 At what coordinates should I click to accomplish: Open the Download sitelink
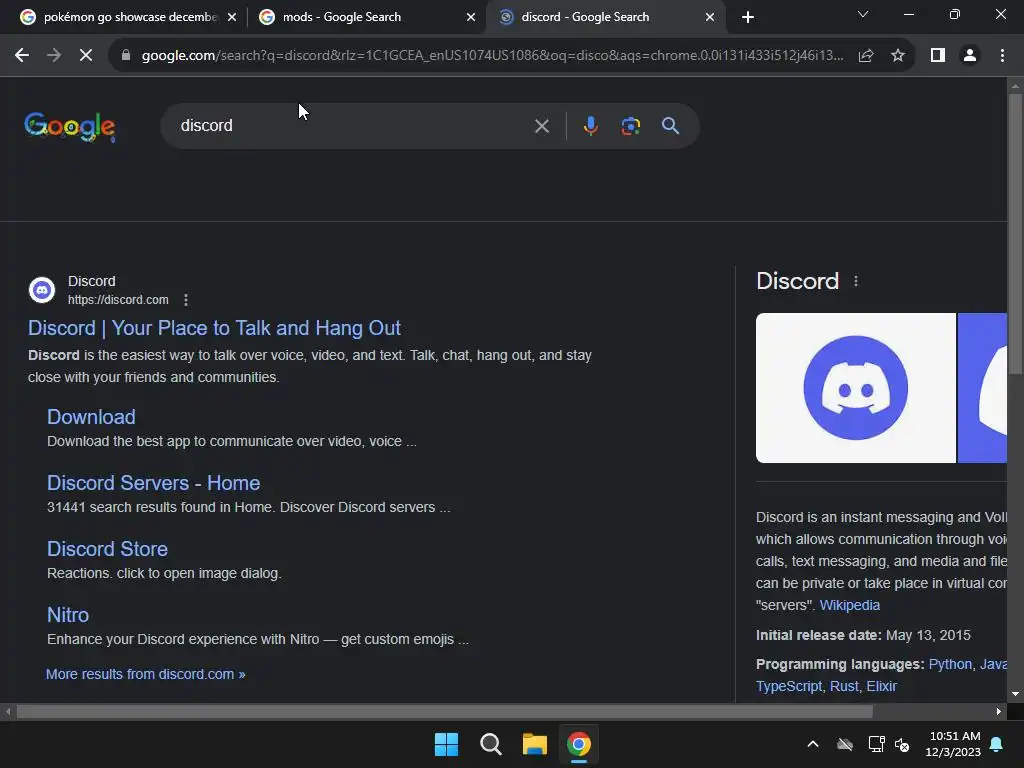pos(91,417)
